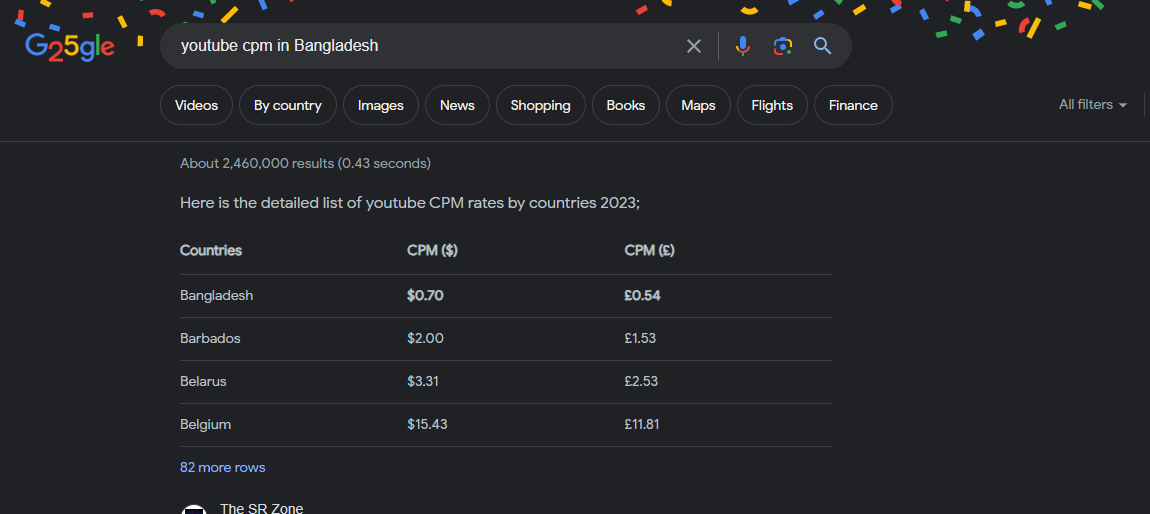This screenshot has width=1150, height=514.
Task: Switch to News results
Action: click(x=457, y=105)
